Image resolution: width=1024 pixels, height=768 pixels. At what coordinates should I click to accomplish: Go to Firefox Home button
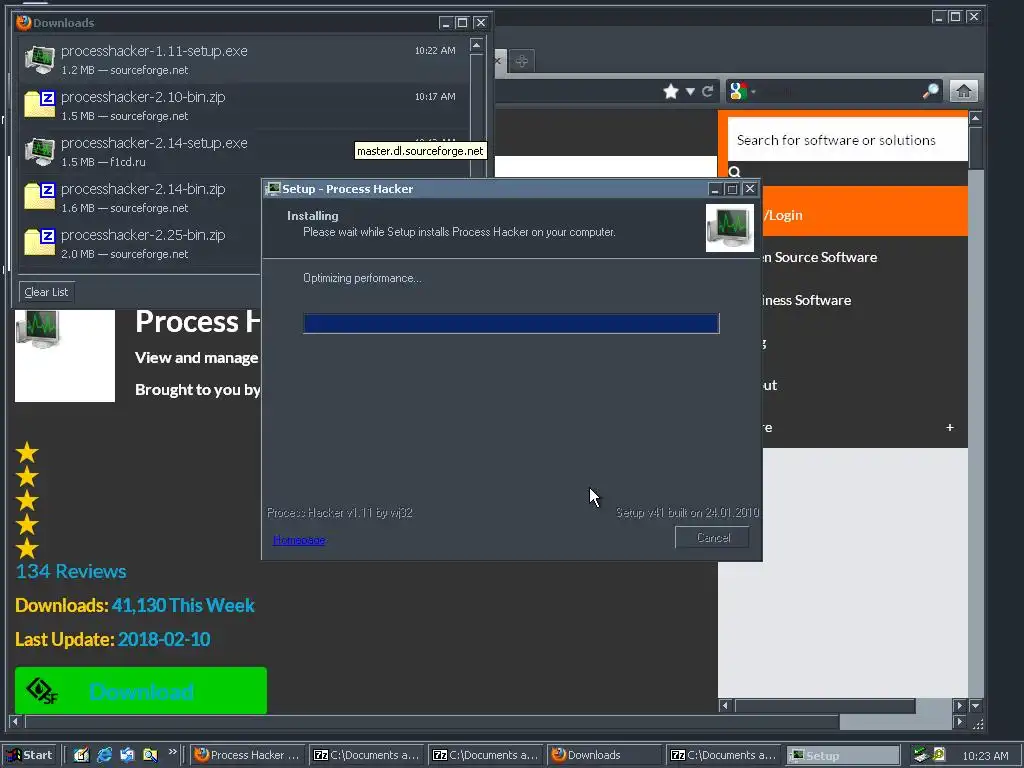click(x=964, y=91)
